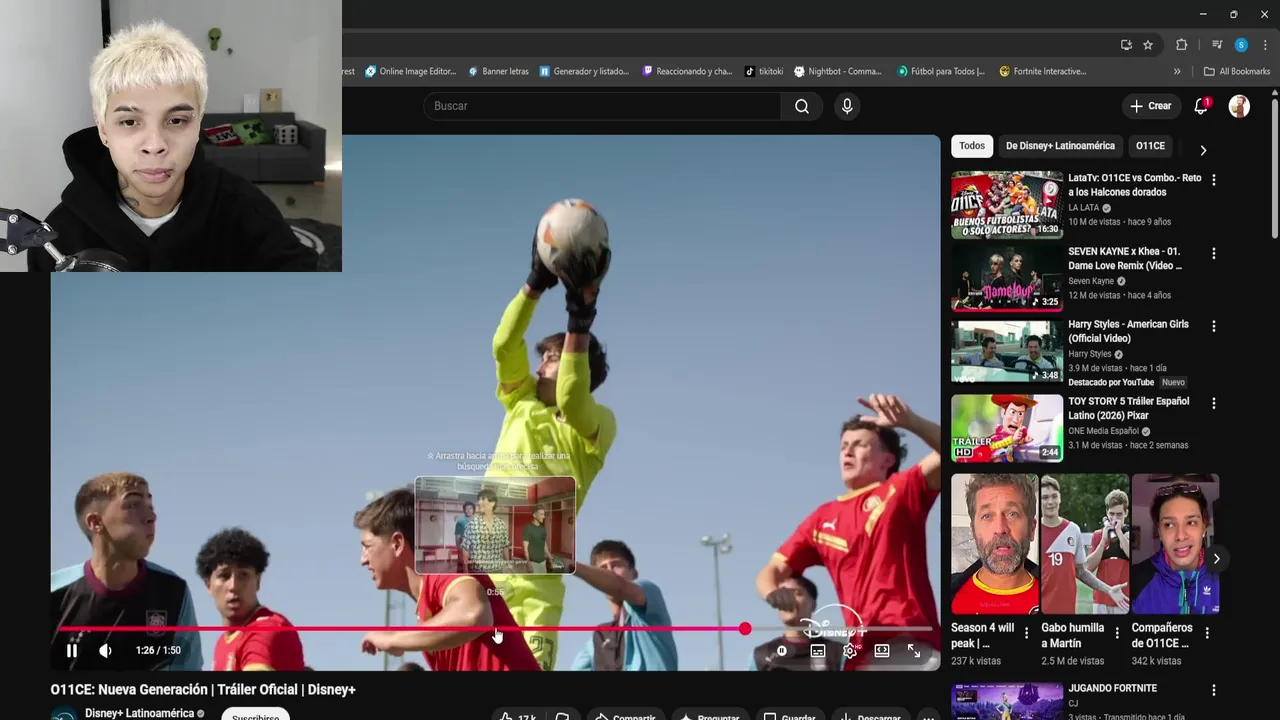
Task: Select the Todos filter chip
Action: pos(972,146)
